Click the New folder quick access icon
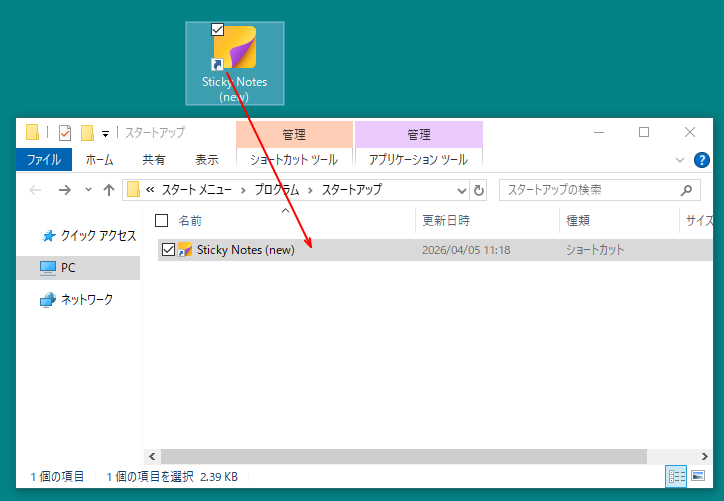The height and width of the screenshot is (501, 724). click(x=87, y=133)
